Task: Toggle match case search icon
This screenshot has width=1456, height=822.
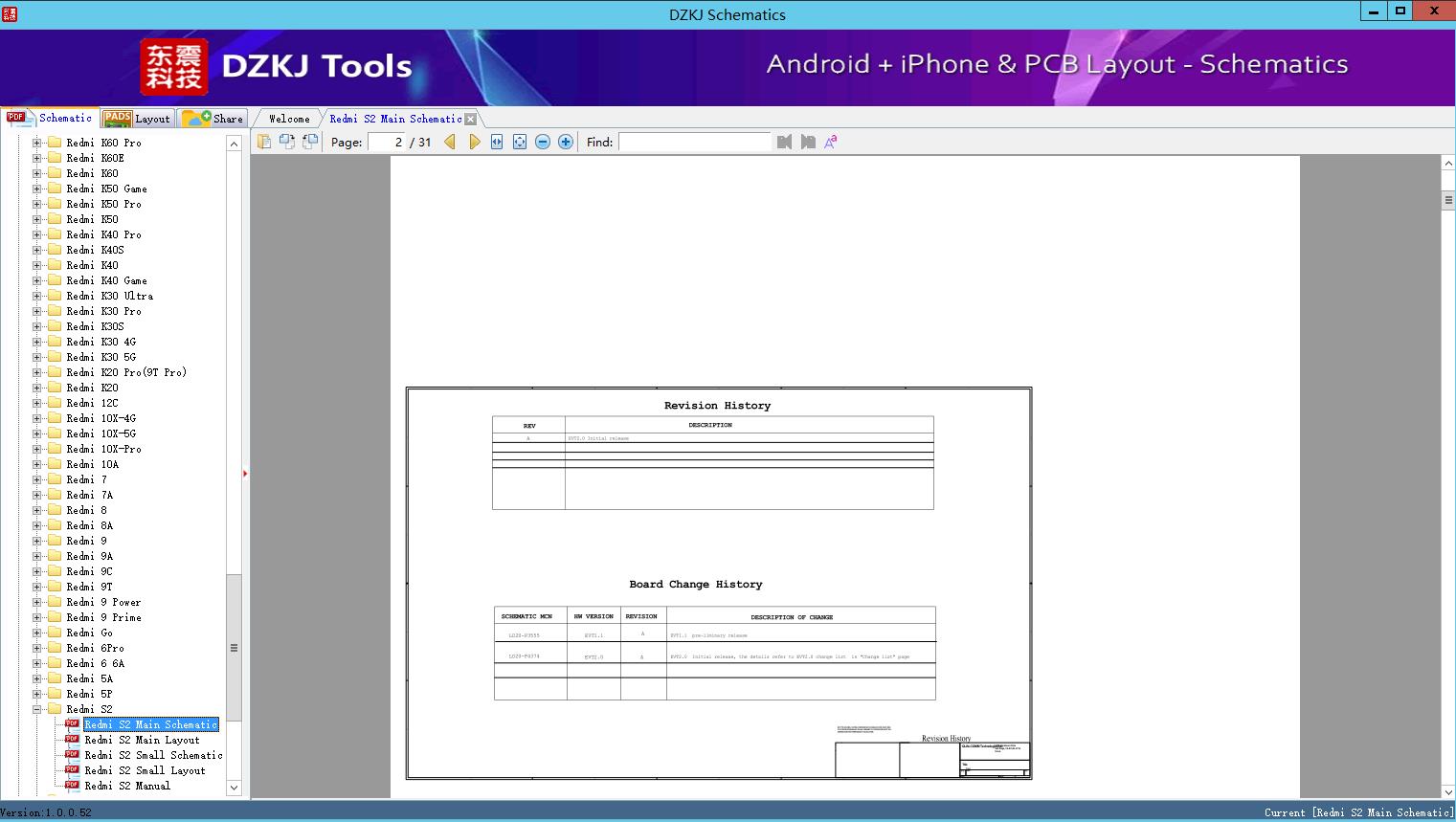Action: point(831,142)
